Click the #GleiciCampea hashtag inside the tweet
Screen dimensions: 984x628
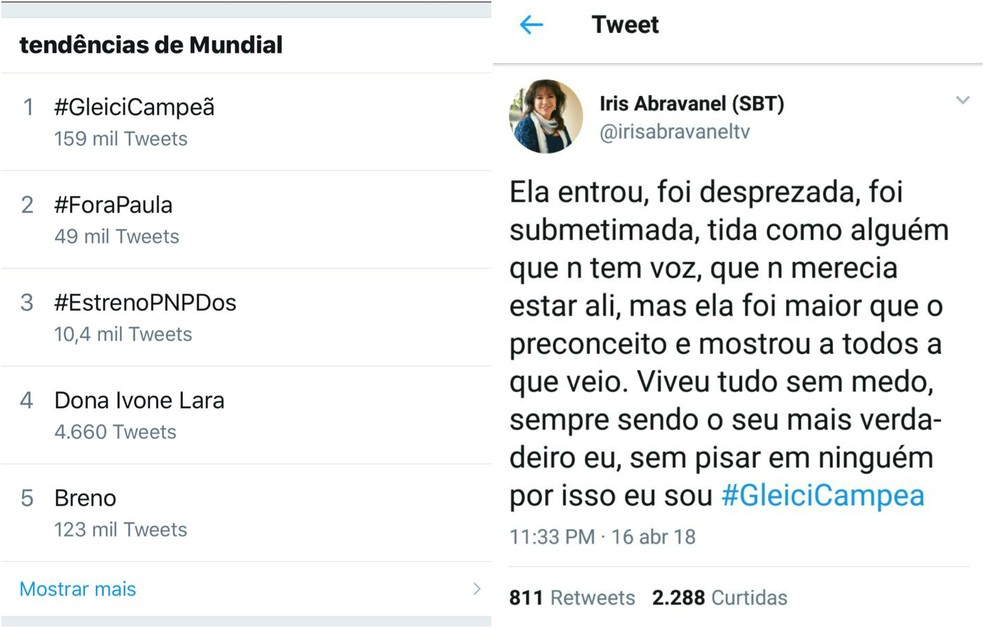822,494
